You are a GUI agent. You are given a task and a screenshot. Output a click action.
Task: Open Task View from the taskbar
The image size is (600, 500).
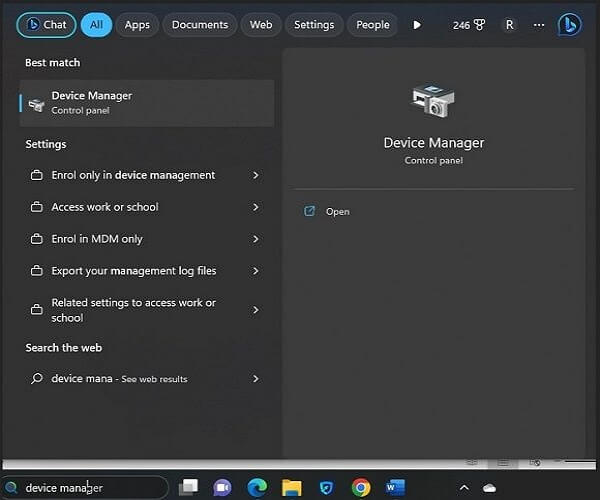point(188,487)
